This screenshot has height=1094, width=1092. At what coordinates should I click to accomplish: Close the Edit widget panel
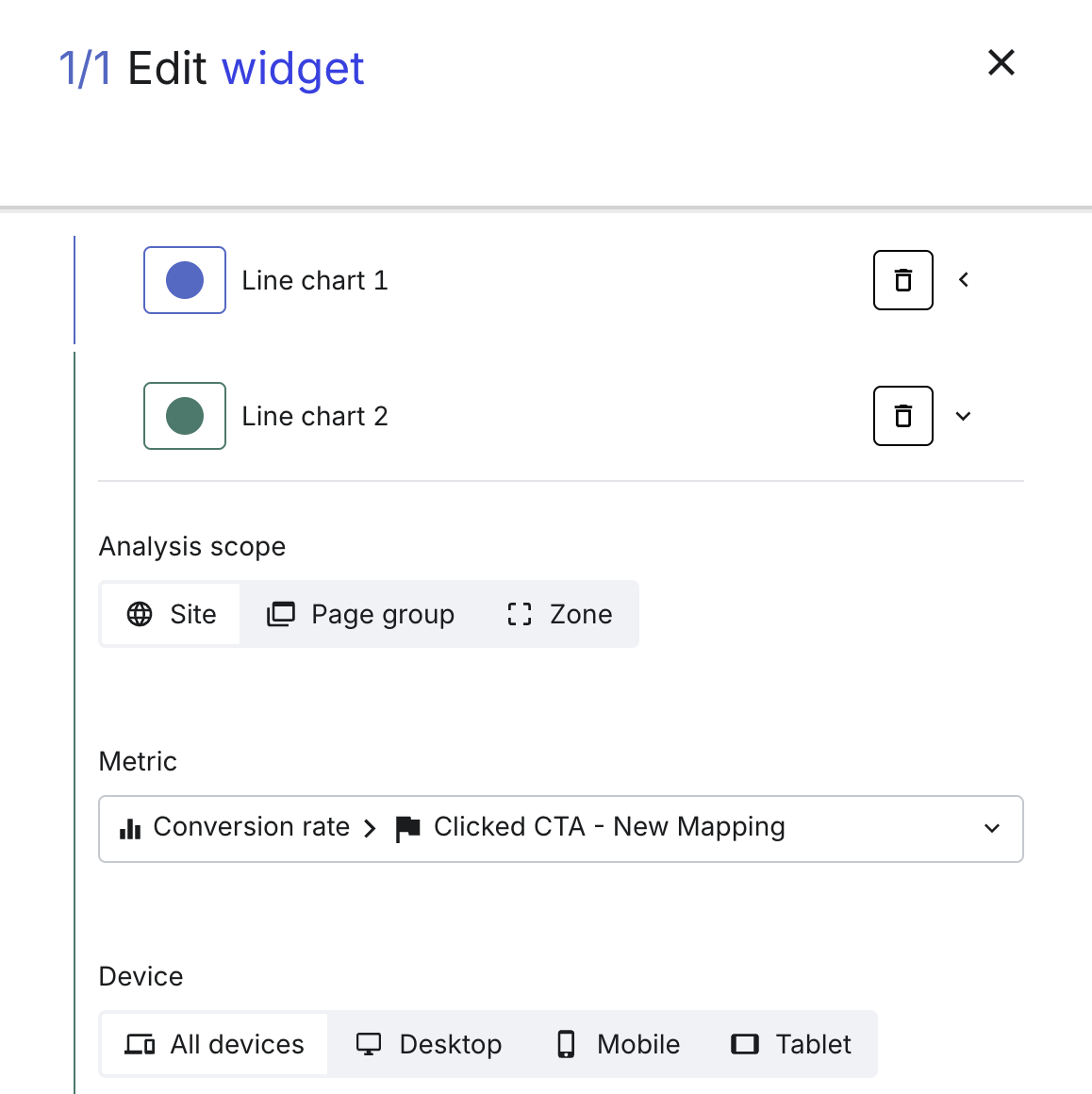coord(1001,63)
